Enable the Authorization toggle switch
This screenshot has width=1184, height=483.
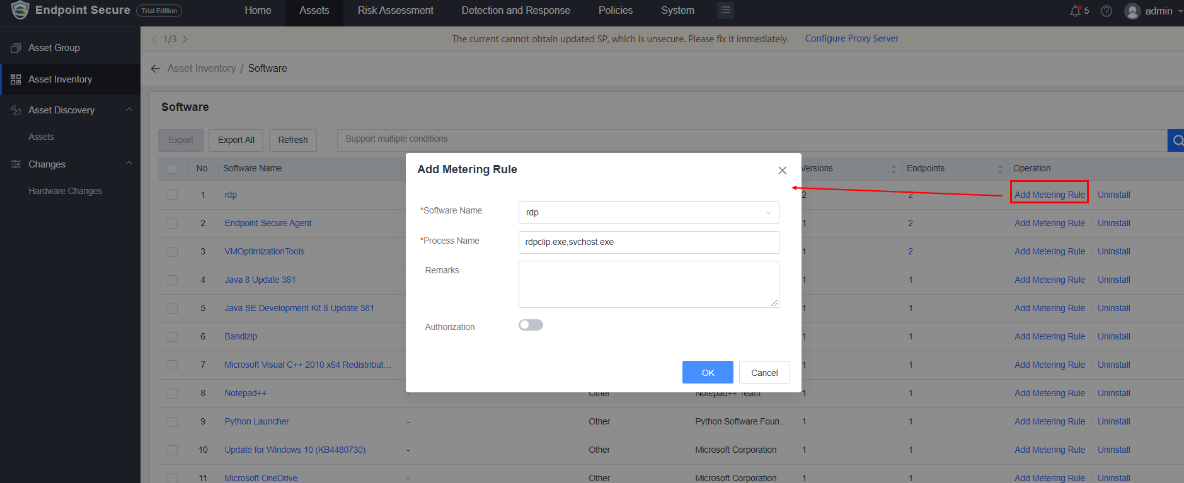click(530, 325)
